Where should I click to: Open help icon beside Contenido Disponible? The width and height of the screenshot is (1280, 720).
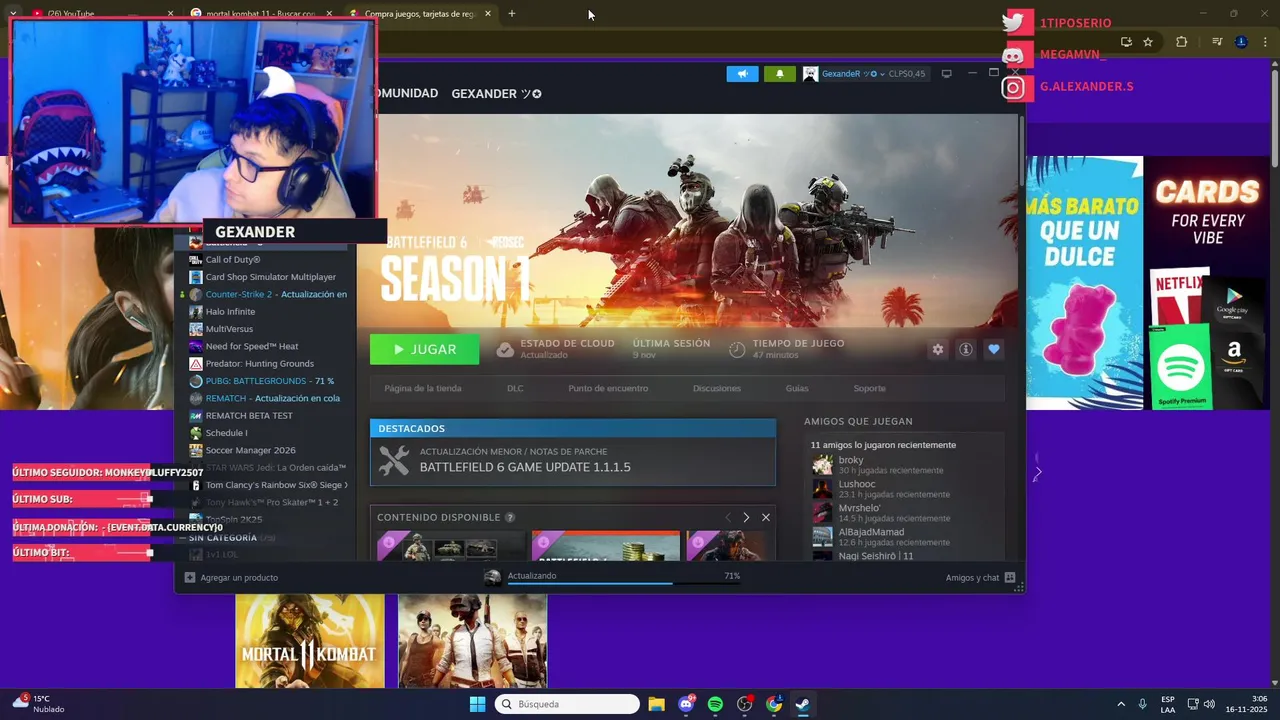(x=510, y=518)
